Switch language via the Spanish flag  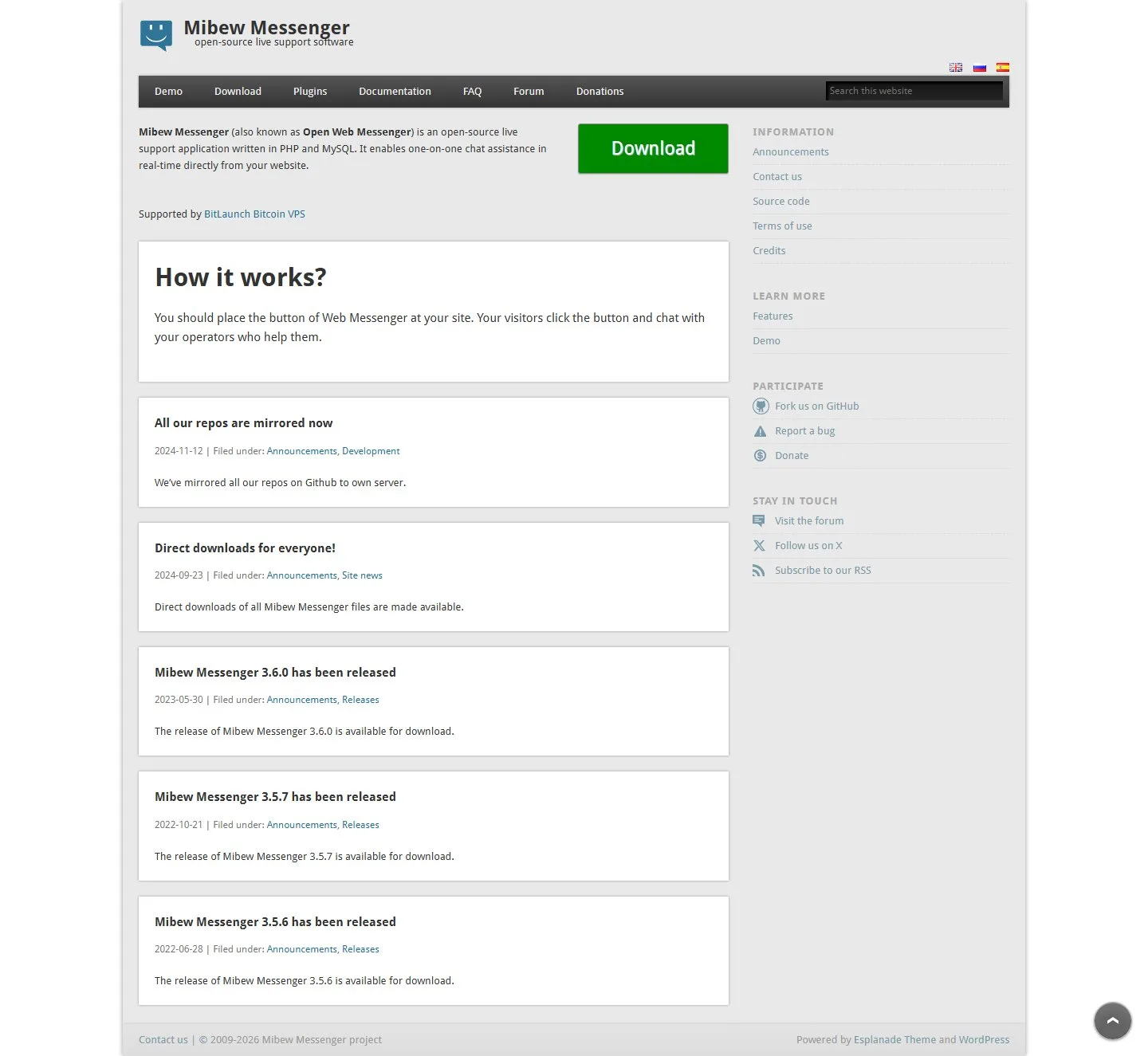(x=1003, y=68)
